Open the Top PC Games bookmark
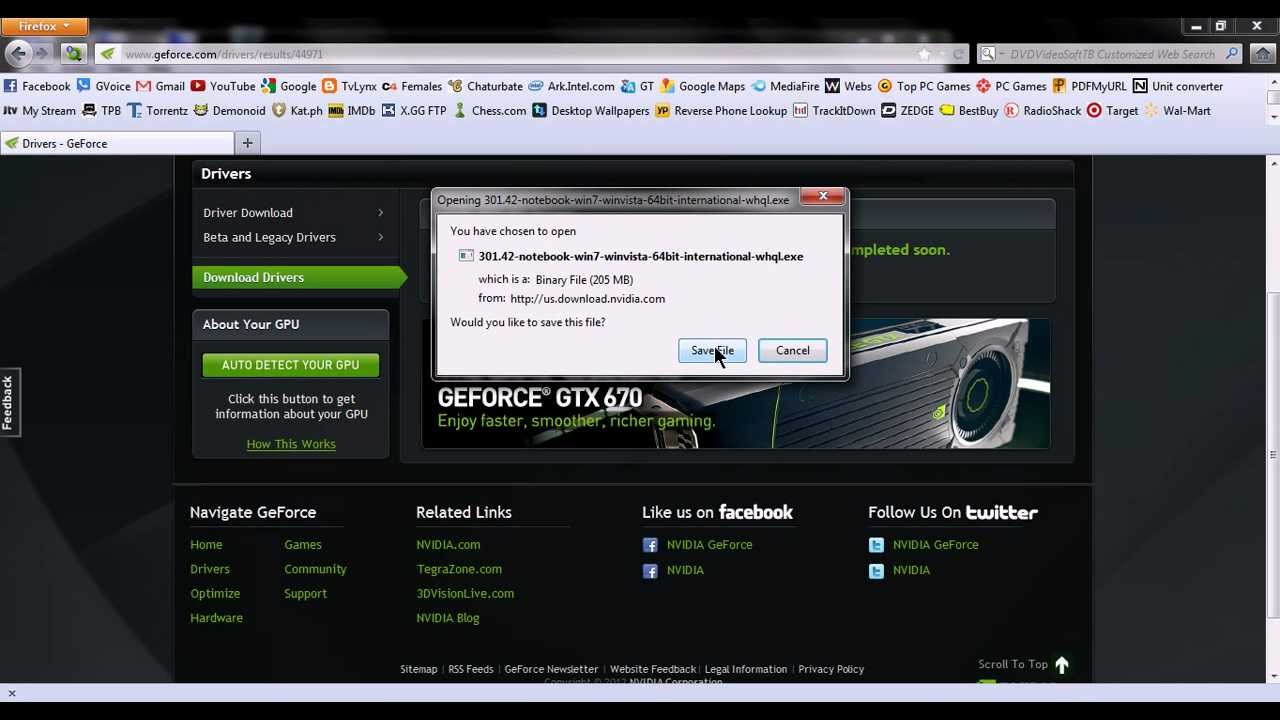Screen dimensions: 1280x720 [x=924, y=86]
